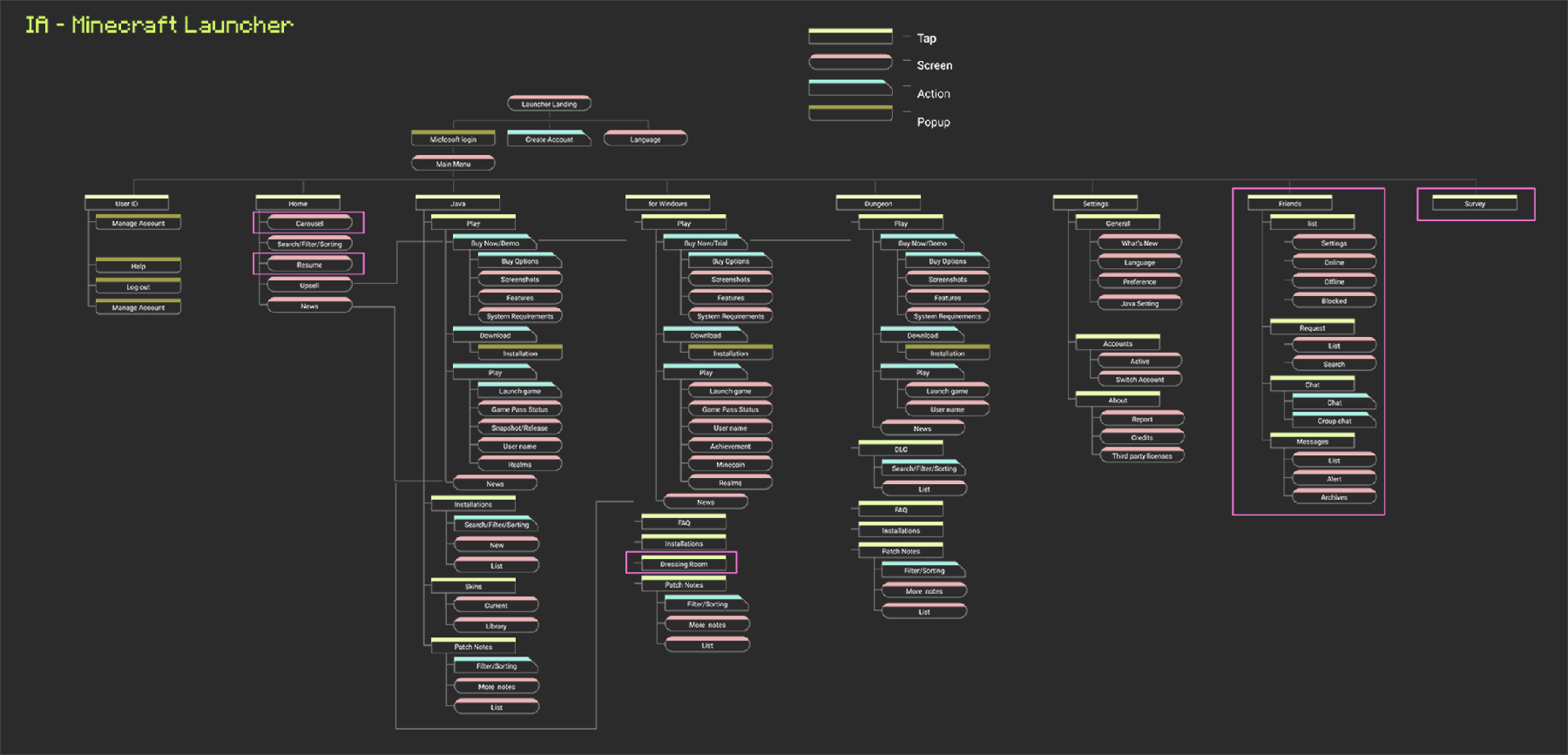This screenshot has width=1568, height=755.
Task: Select the Achievement screen node
Action: tap(730, 447)
